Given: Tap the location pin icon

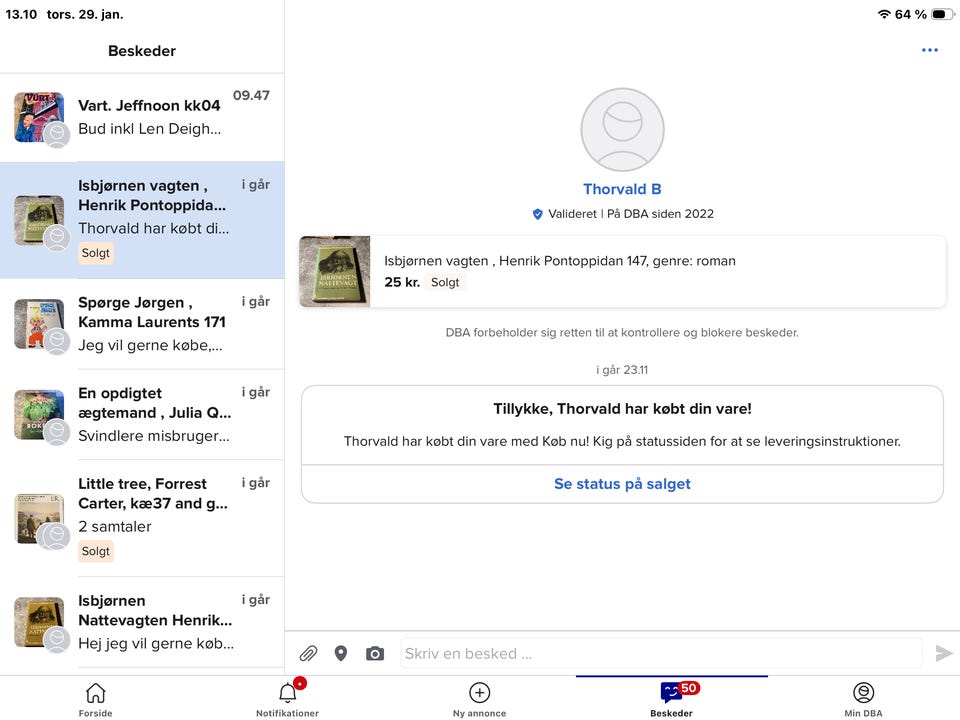Looking at the screenshot, I should coord(341,654).
